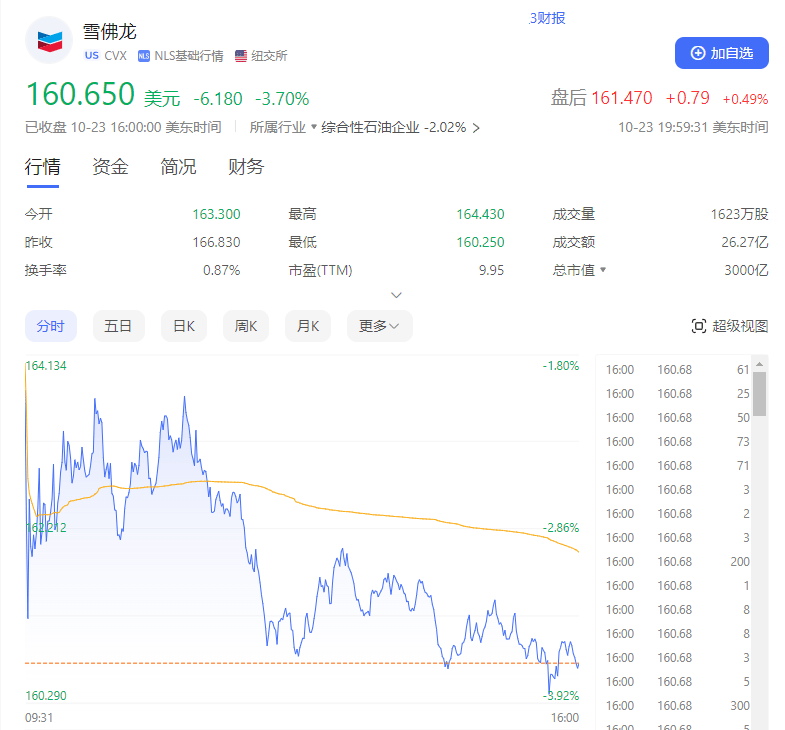Click the chart's 160.290 bottom price label
The width and height of the screenshot is (785, 730).
coord(46,695)
